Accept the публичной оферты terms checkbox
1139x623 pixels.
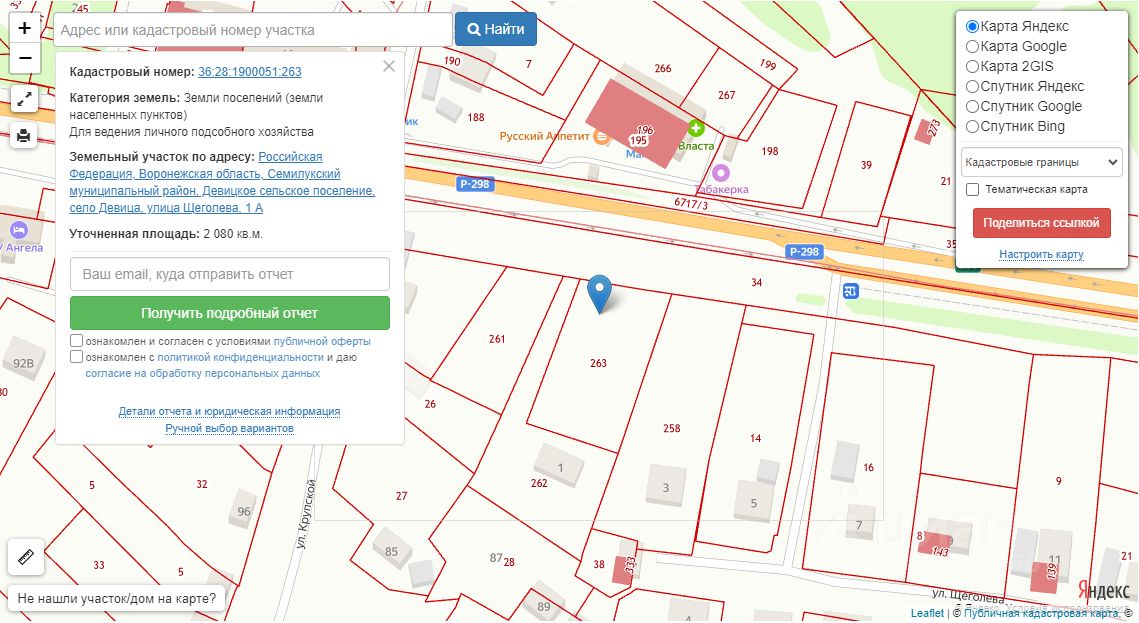point(77,340)
